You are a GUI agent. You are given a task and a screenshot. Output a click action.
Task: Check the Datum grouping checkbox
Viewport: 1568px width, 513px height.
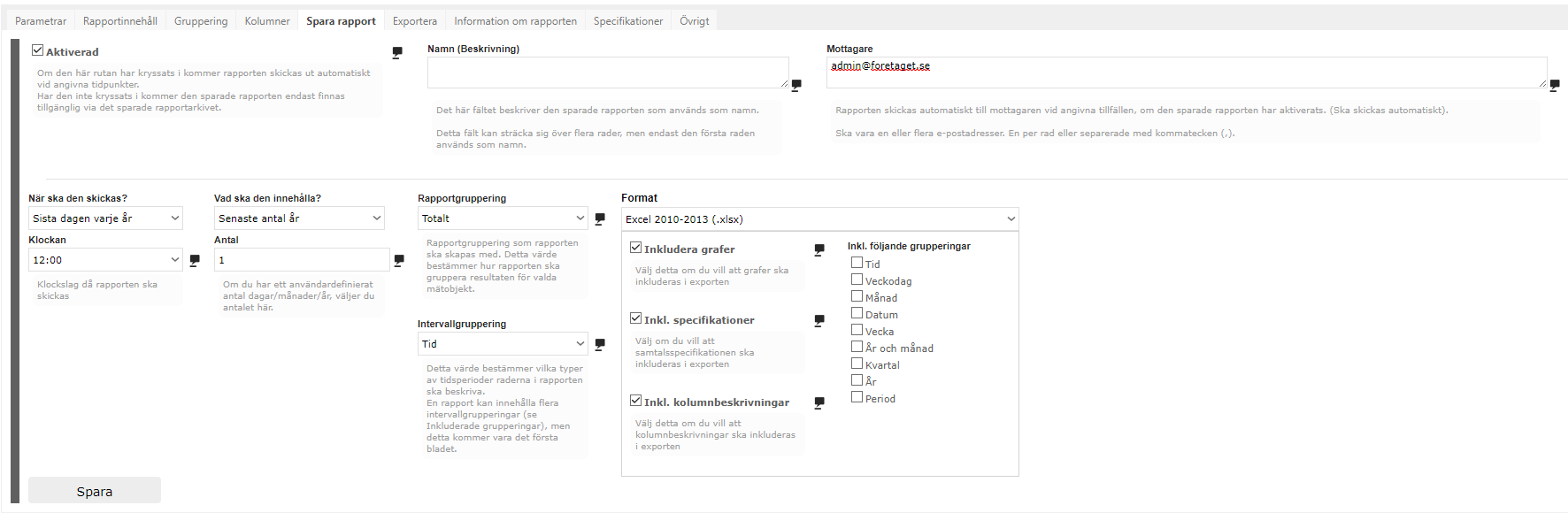click(857, 313)
